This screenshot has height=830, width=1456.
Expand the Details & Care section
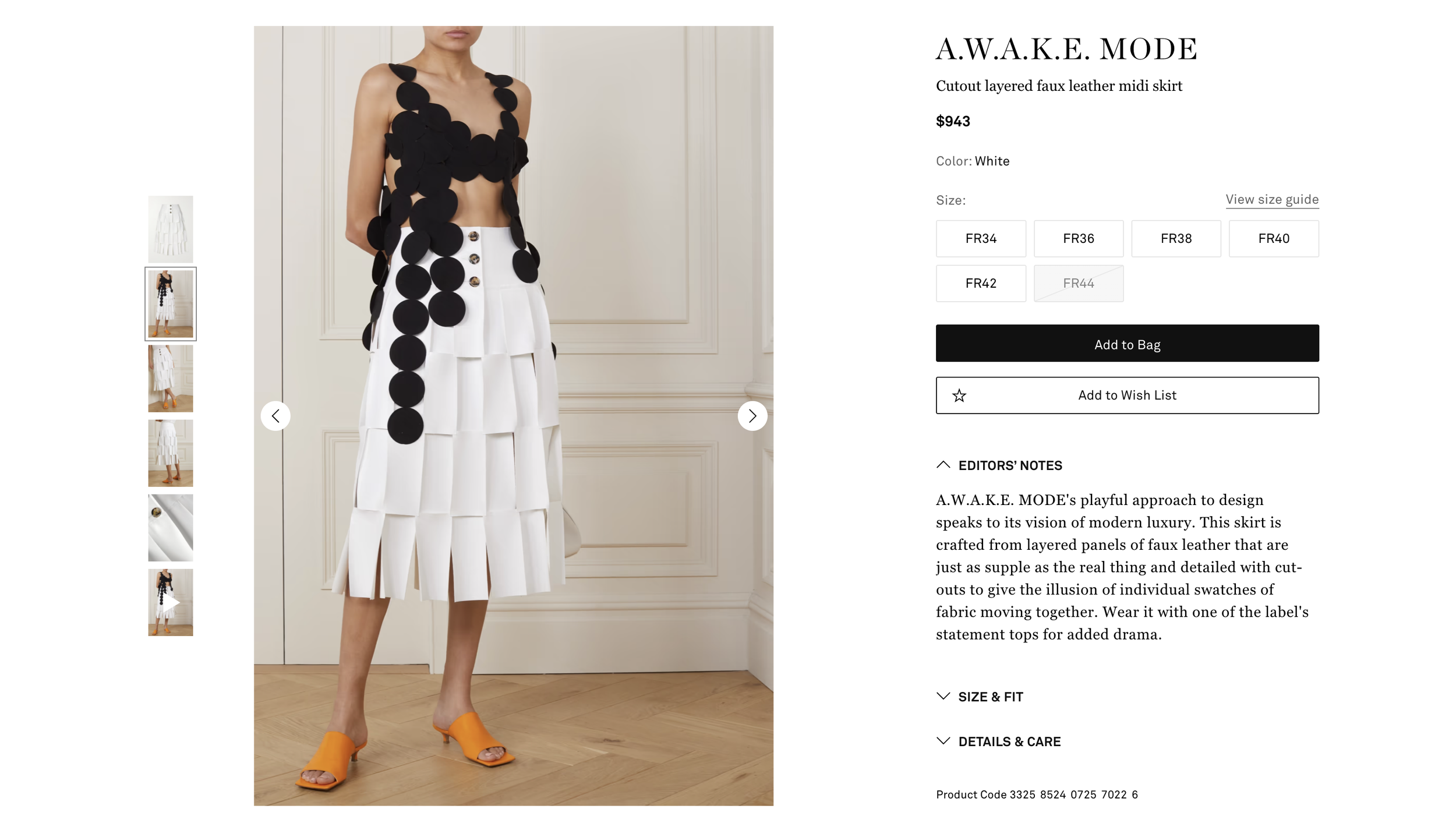pyautogui.click(x=998, y=741)
